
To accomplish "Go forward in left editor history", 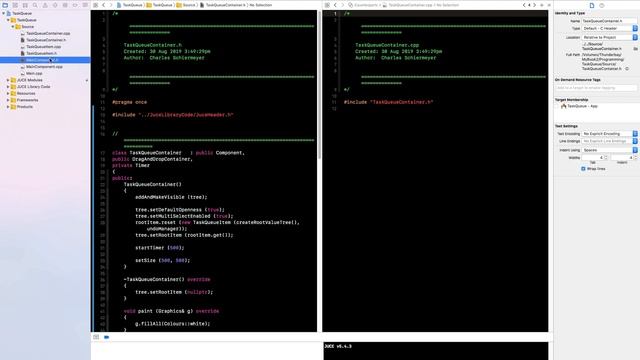I will (111, 5).
